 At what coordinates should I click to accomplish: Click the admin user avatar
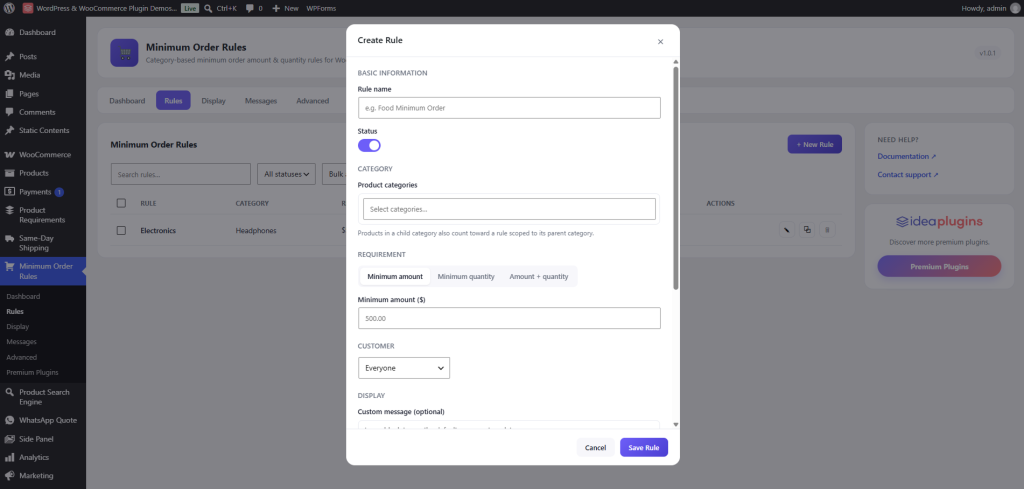pos(1014,8)
